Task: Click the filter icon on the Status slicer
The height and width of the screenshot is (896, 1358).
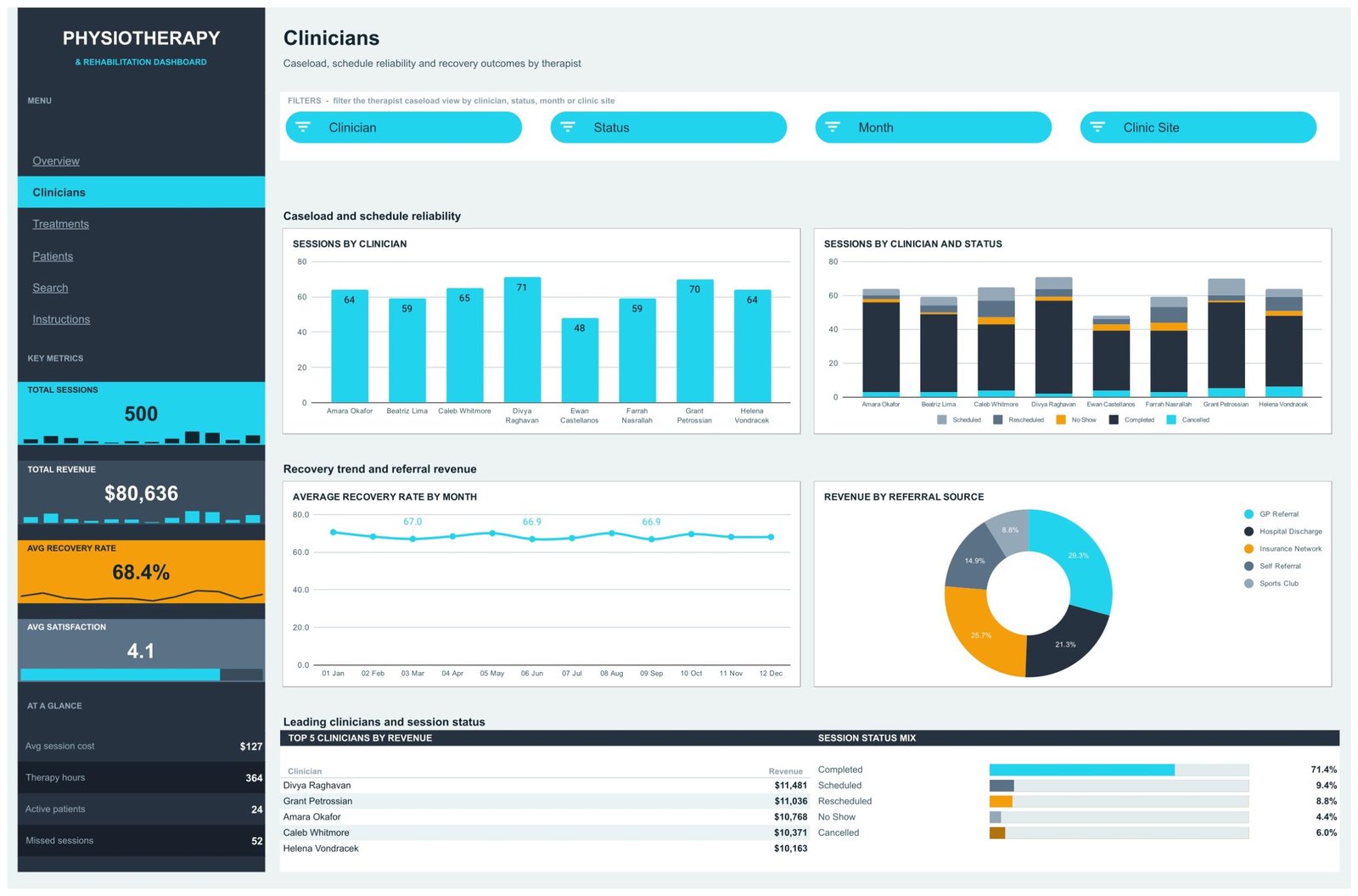Action: [568, 127]
